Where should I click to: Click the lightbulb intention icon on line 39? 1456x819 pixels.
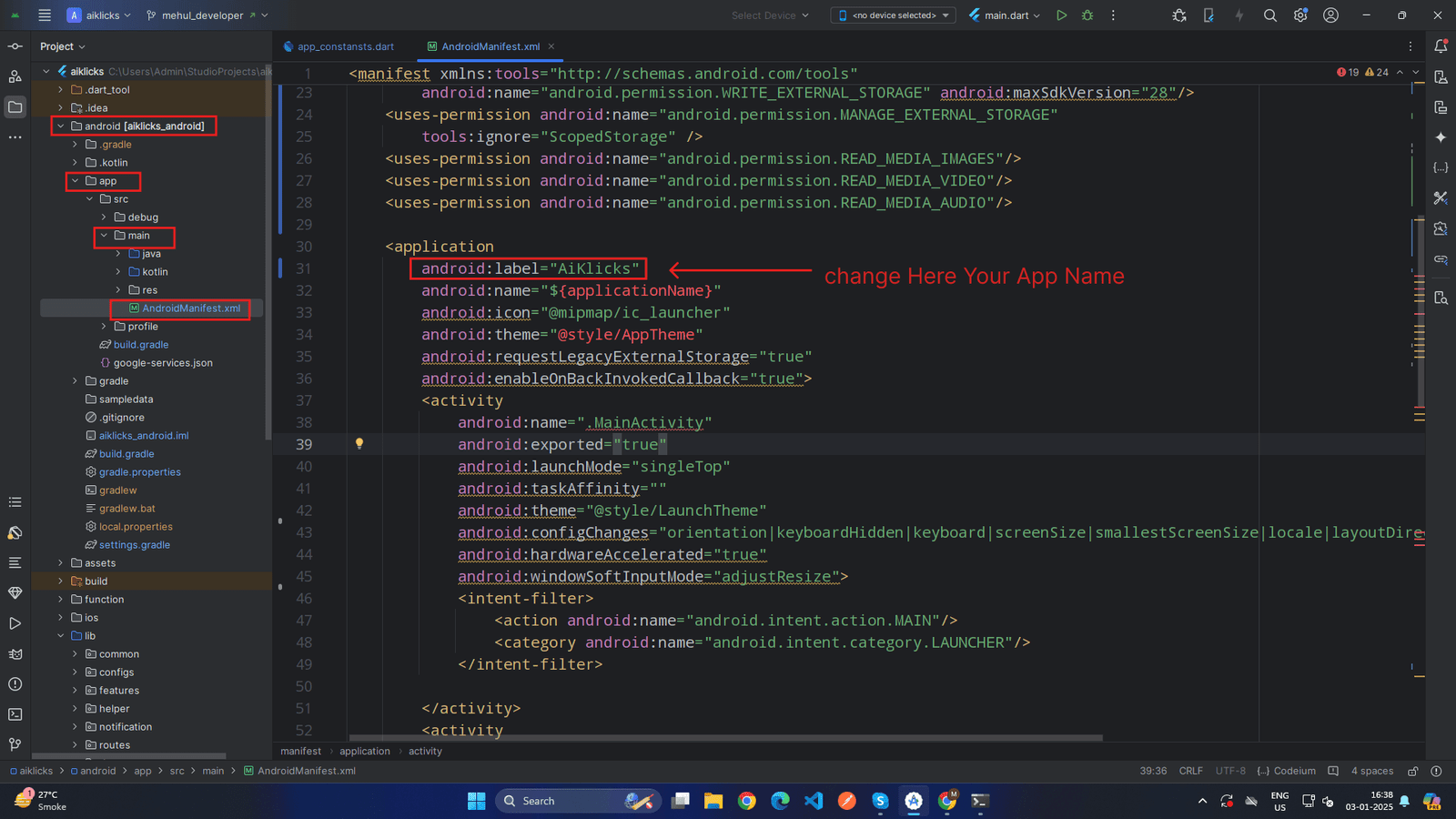coord(359,444)
